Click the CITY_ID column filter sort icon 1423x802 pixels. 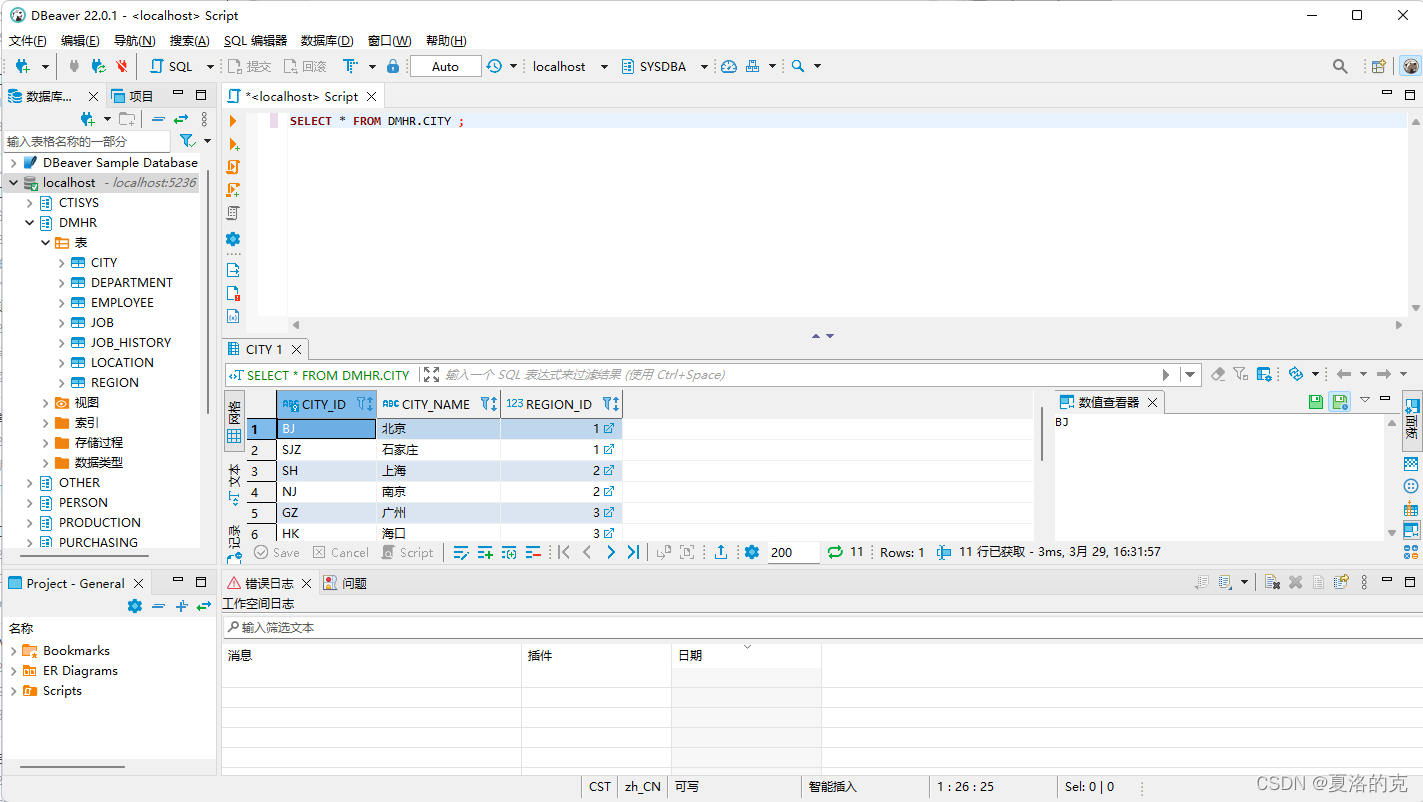(365, 404)
